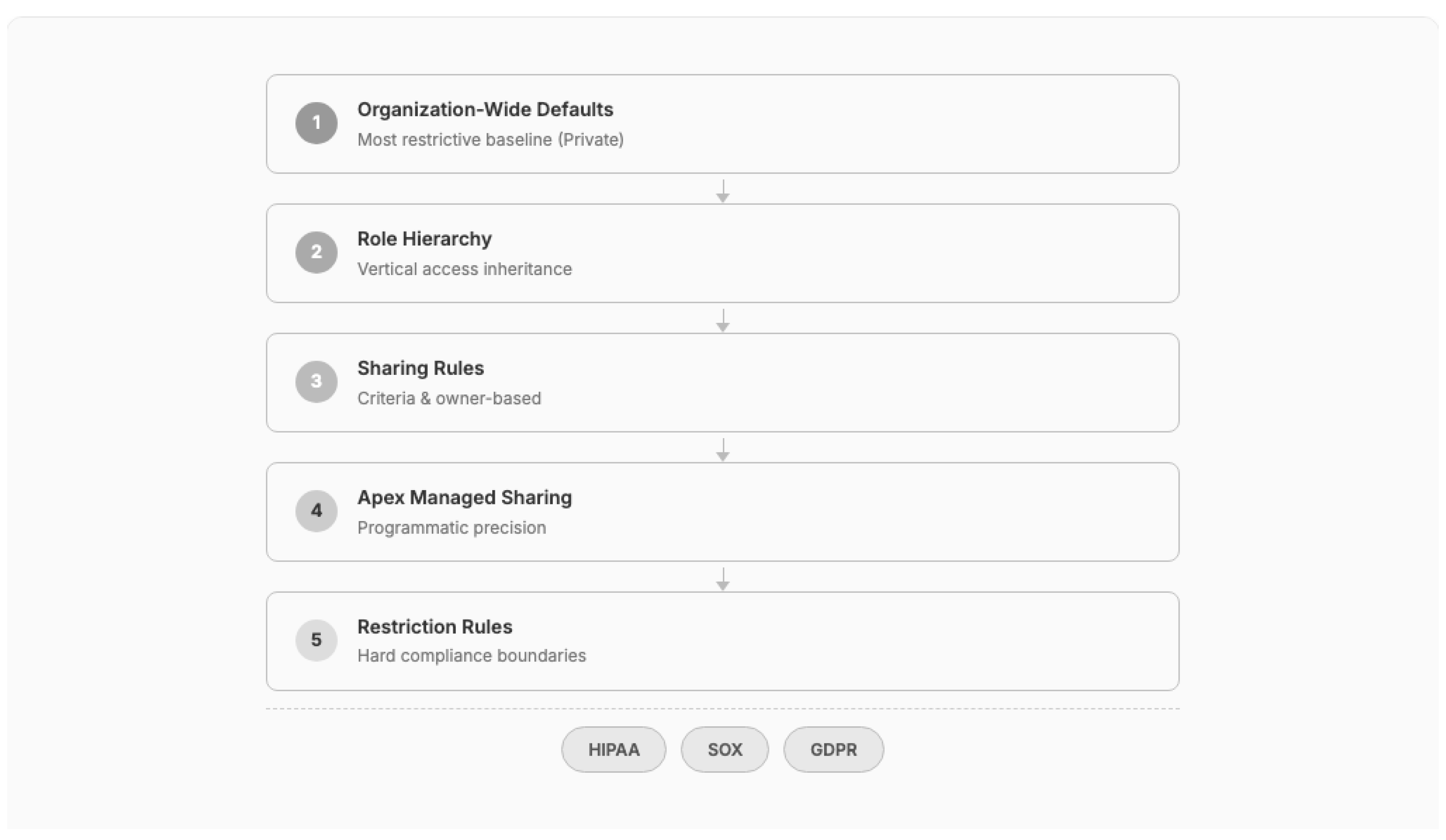
Task: Click arrow below Apex Managed Sharing card
Action: pos(723,578)
